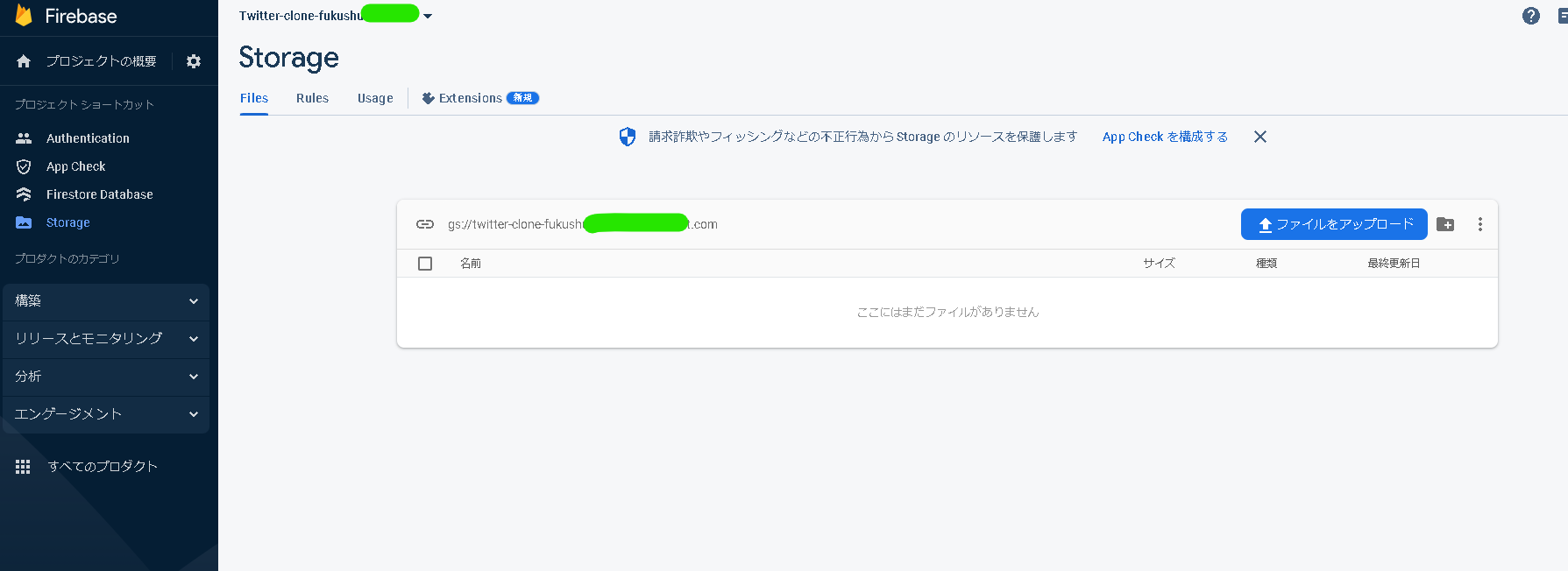The image size is (1568, 571).
Task: Click the Authentication people icon
Action: [x=24, y=138]
